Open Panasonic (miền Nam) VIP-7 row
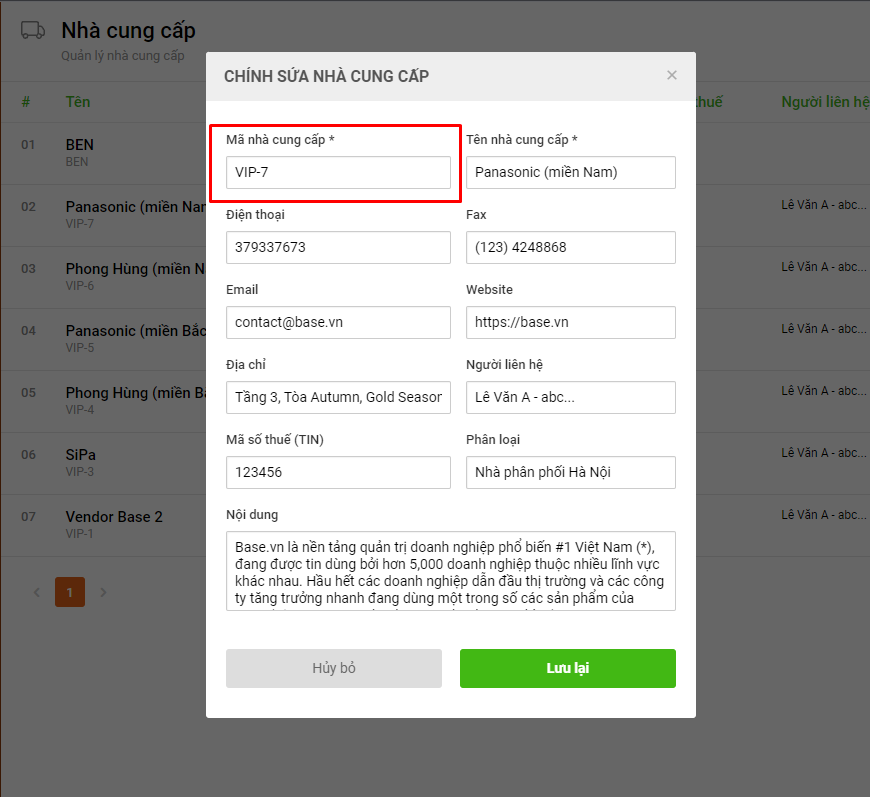Screen dimensions: 870x797 tap(103, 215)
